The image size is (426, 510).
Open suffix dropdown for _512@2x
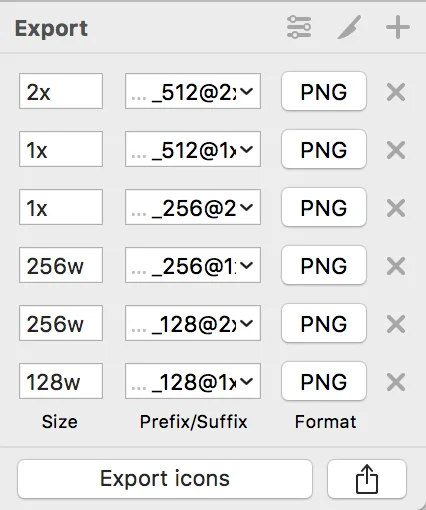(x=247, y=91)
